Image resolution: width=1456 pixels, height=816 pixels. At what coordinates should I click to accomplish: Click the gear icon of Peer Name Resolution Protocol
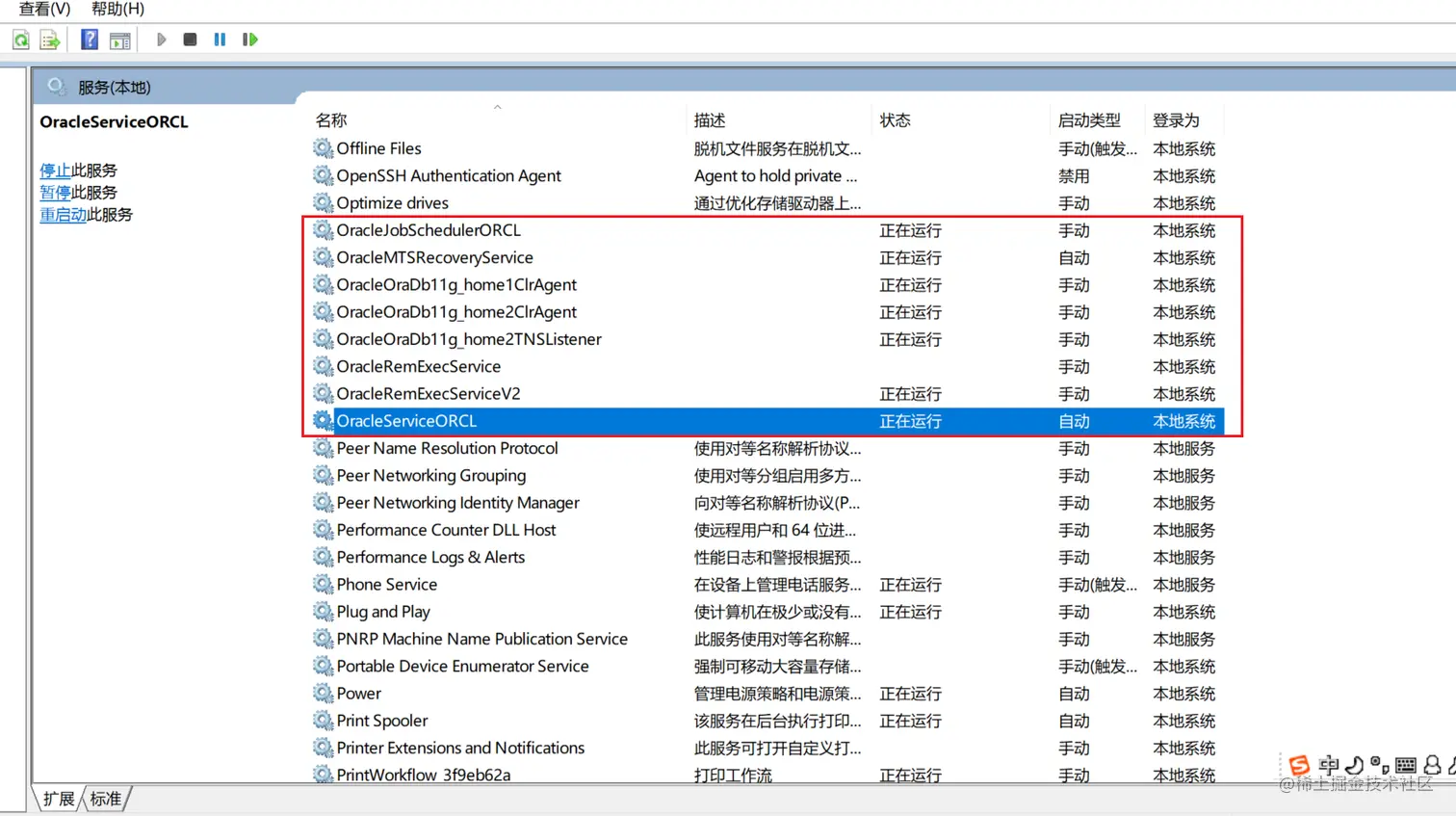pos(323,448)
